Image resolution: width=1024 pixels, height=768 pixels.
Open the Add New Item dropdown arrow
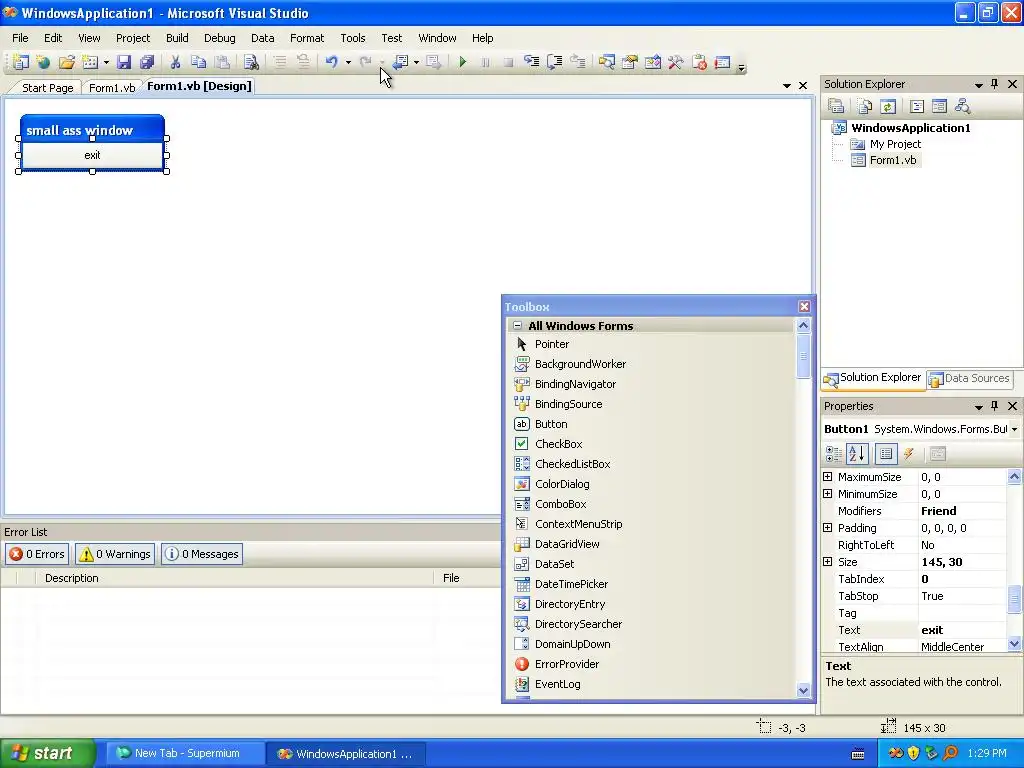click(106, 63)
